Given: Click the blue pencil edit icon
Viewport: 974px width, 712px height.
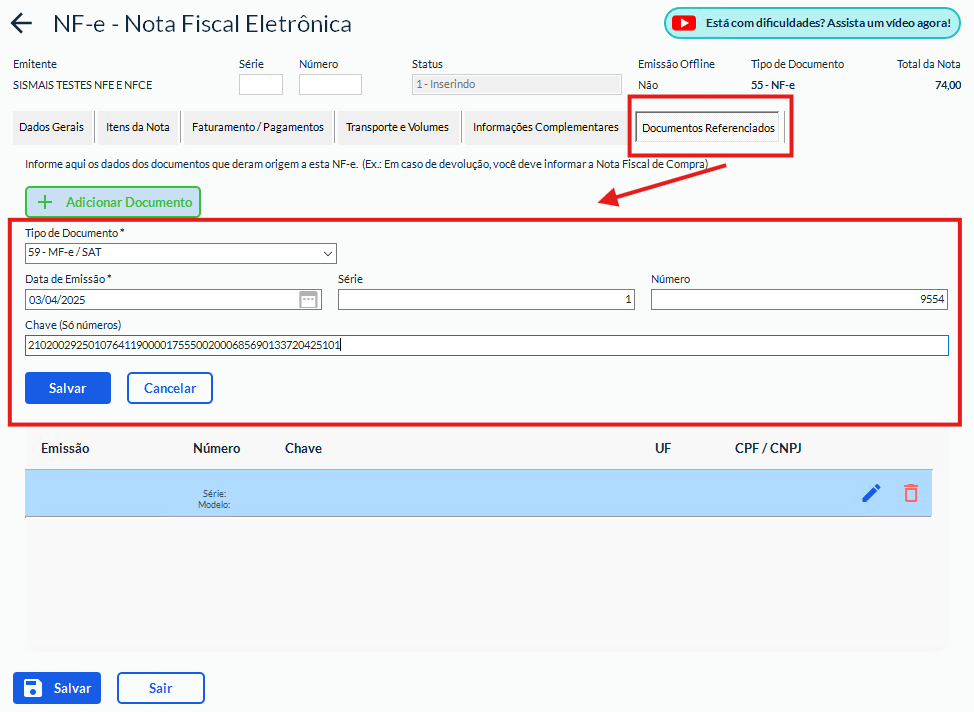Looking at the screenshot, I should click(872, 493).
